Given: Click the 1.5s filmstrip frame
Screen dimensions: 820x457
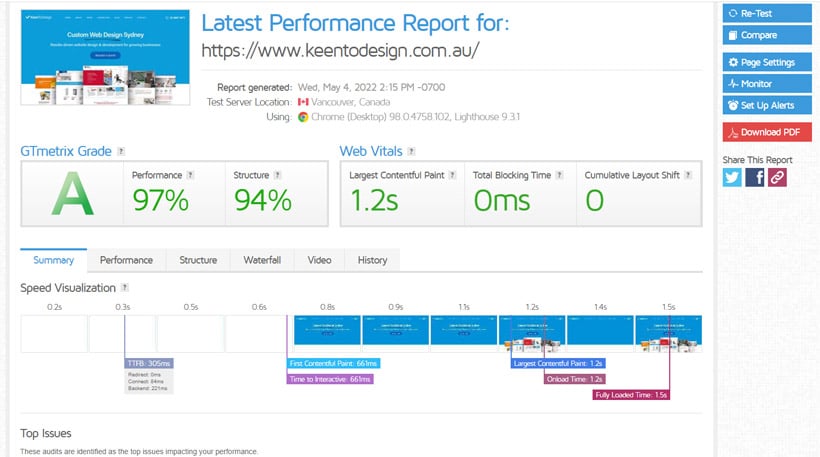Looking at the screenshot, I should tap(668, 333).
